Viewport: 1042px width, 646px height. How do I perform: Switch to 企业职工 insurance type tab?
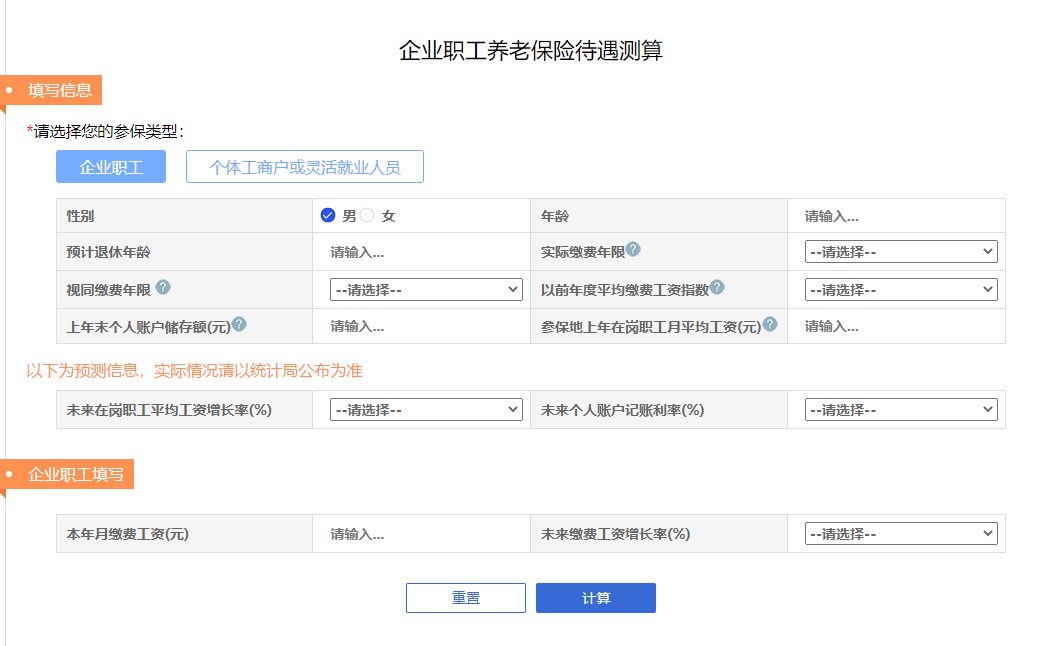click(111, 167)
